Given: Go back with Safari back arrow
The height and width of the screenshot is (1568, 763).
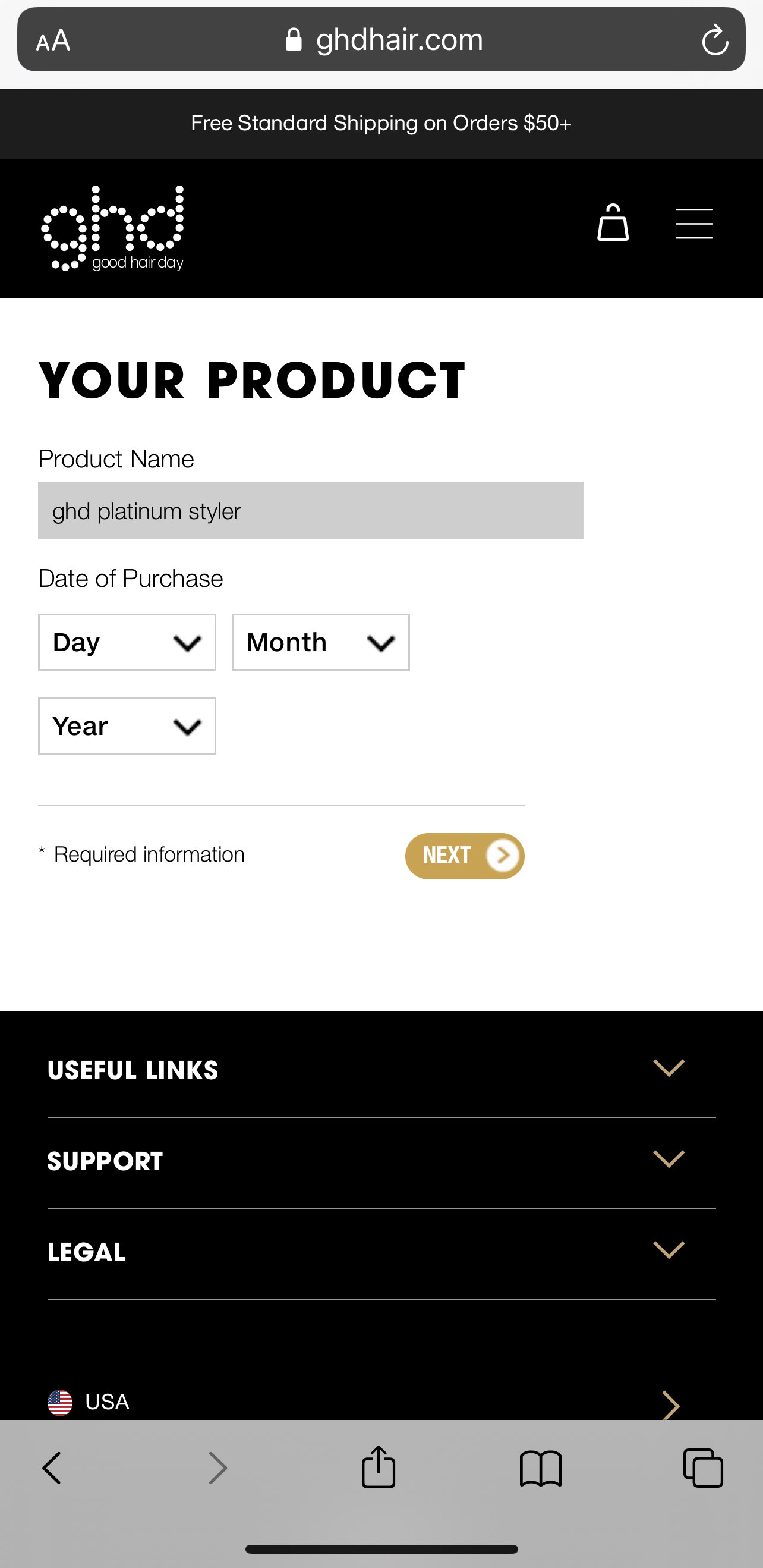Looking at the screenshot, I should (52, 1468).
